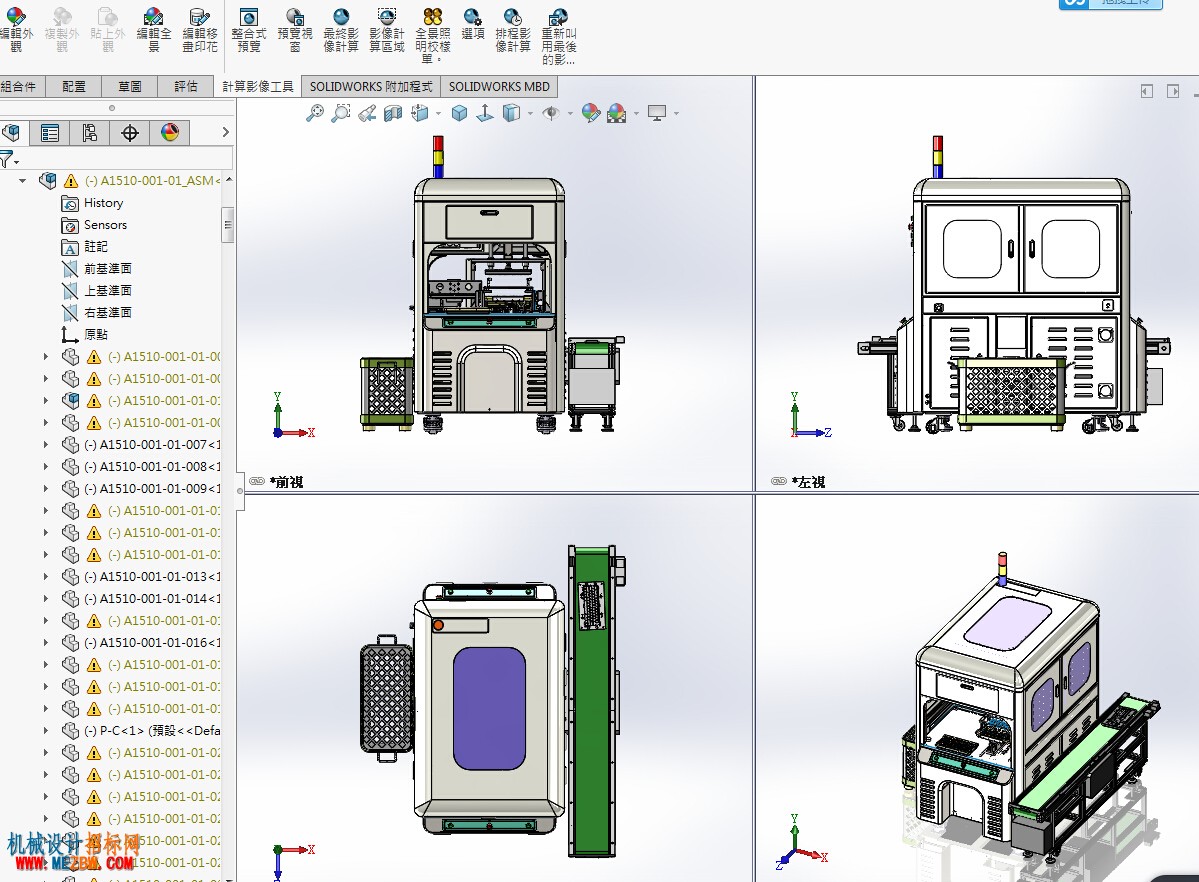Image resolution: width=1199 pixels, height=882 pixels.
Task: Select the 右基準面 plane
Action: [96, 313]
